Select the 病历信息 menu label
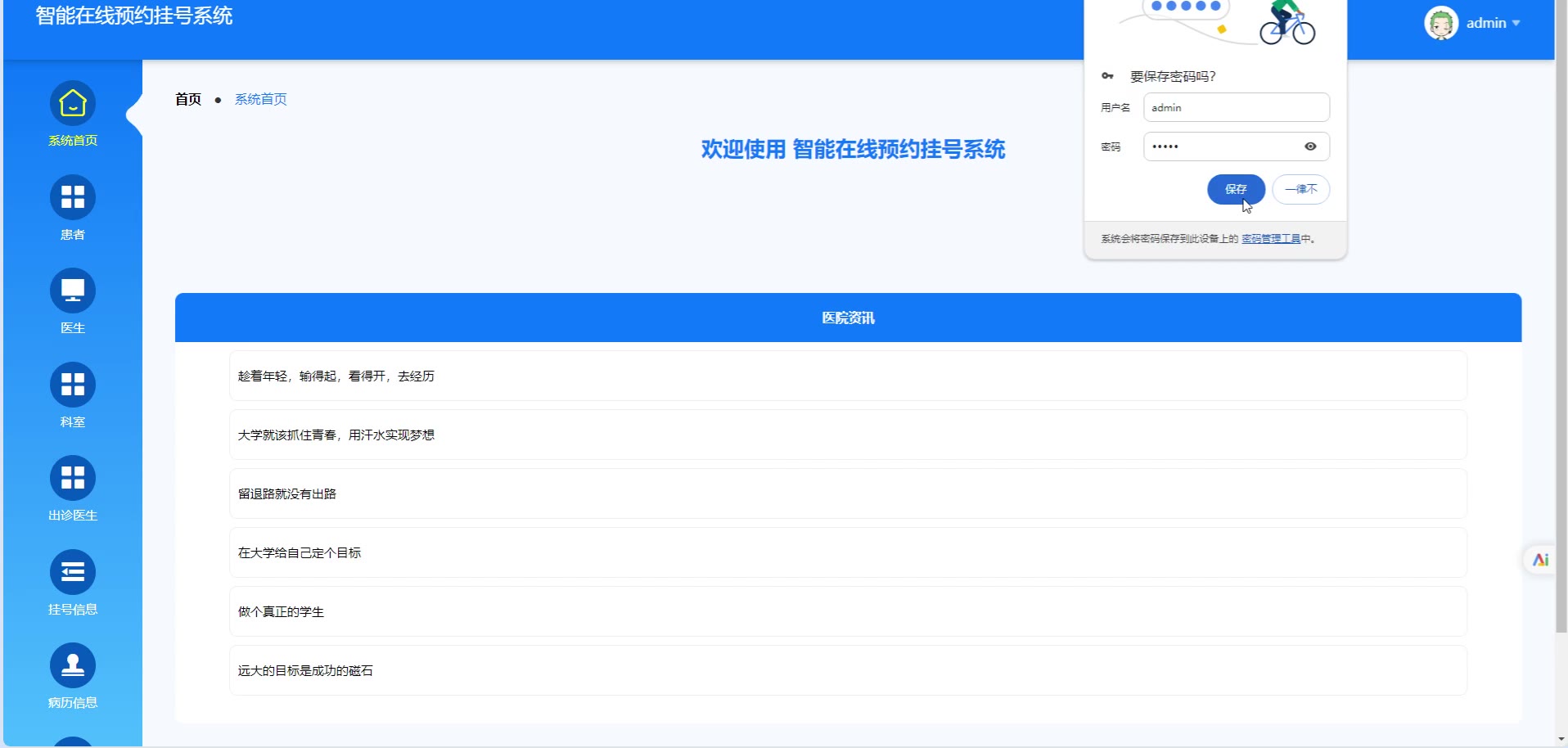This screenshot has width=1568, height=748. pos(73,703)
